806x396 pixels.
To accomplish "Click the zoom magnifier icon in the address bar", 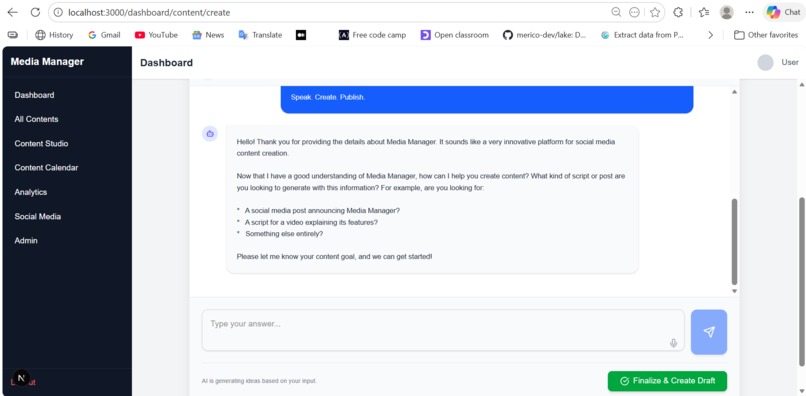I will click(x=616, y=12).
